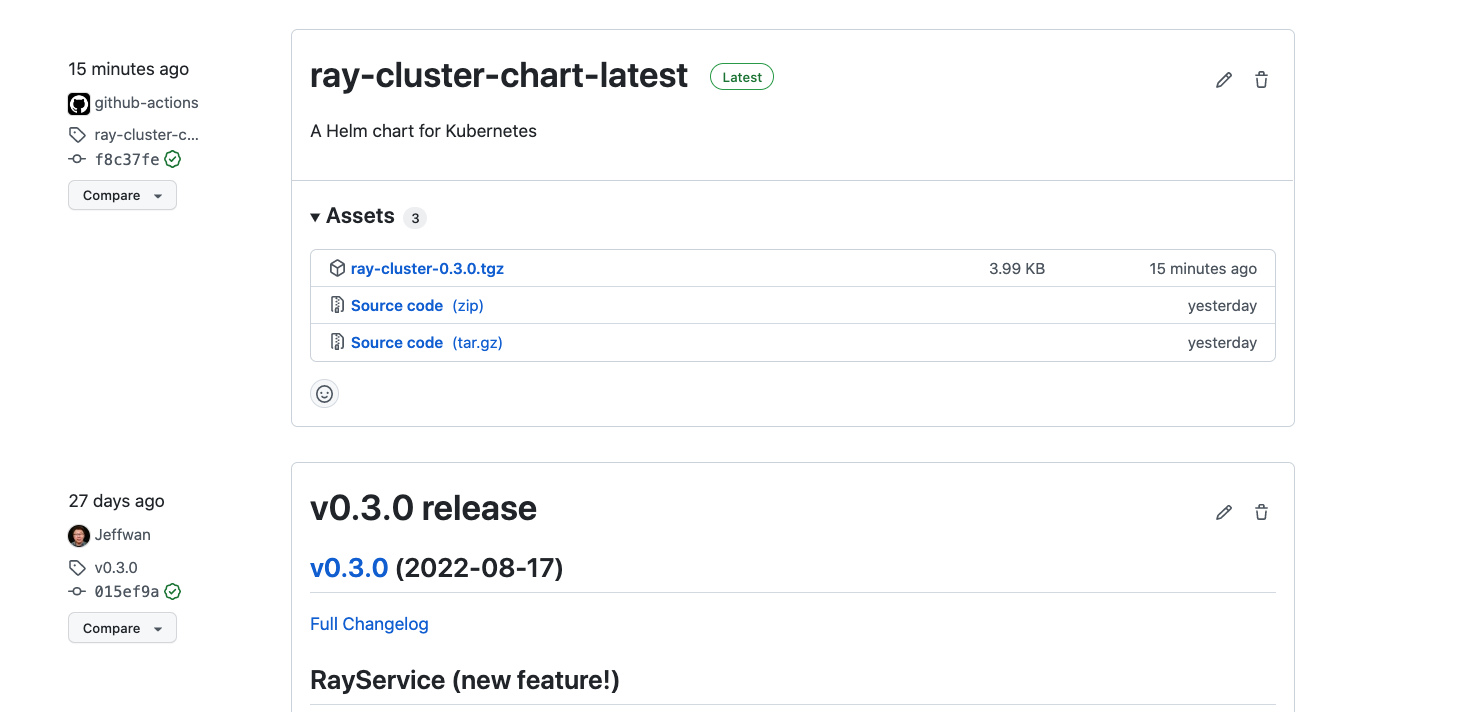Edit the v0.3.0 release
This screenshot has height=712, width=1461.
click(x=1223, y=511)
